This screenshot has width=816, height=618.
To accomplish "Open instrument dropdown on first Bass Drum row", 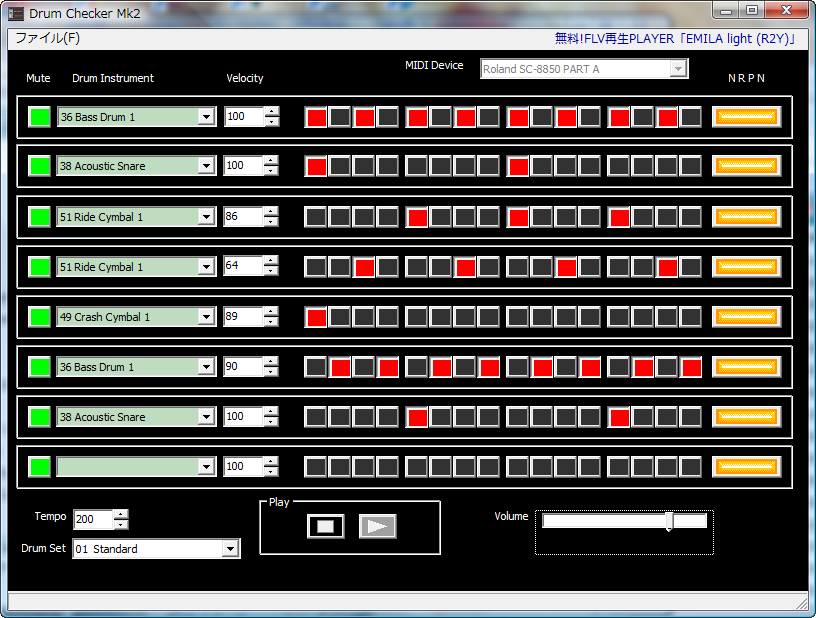I will tap(206, 117).
